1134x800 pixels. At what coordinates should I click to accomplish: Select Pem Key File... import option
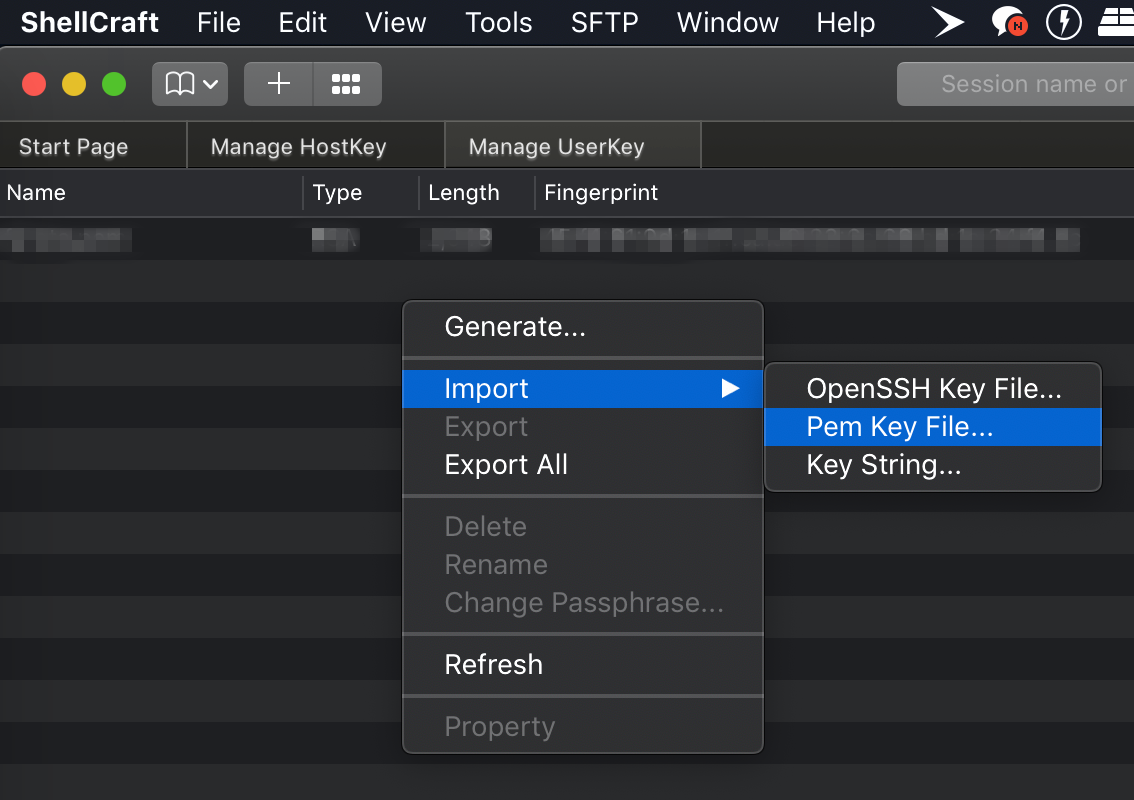[x=933, y=427]
